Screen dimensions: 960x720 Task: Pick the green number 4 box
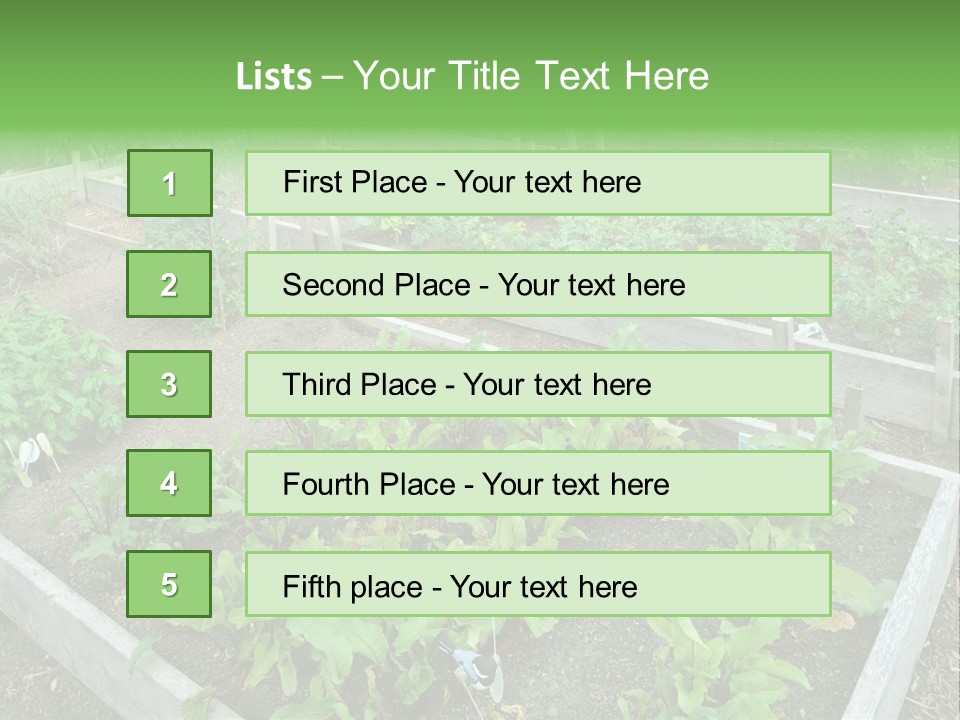click(169, 483)
